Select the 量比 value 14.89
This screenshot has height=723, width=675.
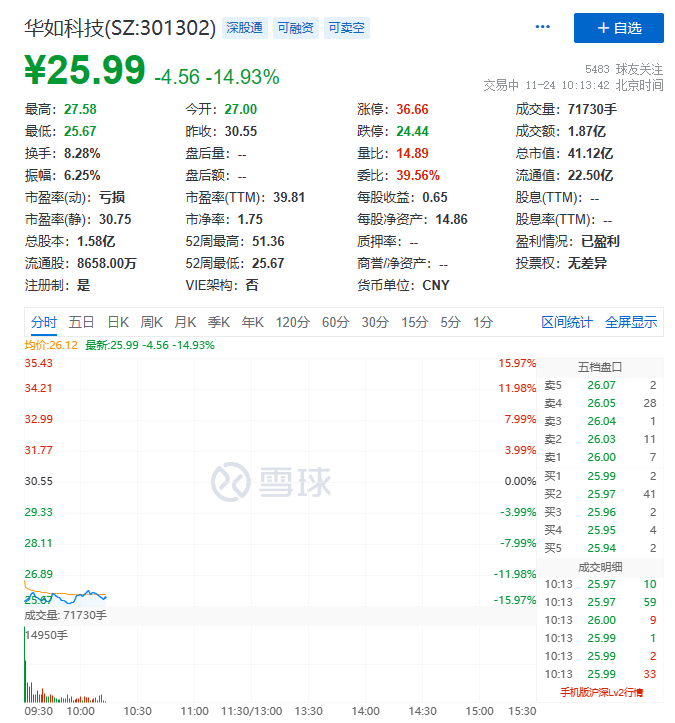[412, 154]
